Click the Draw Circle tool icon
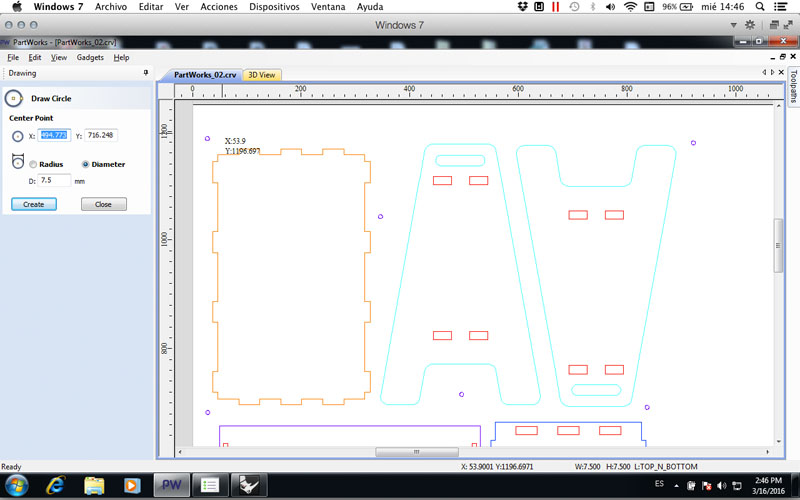 tap(14, 98)
